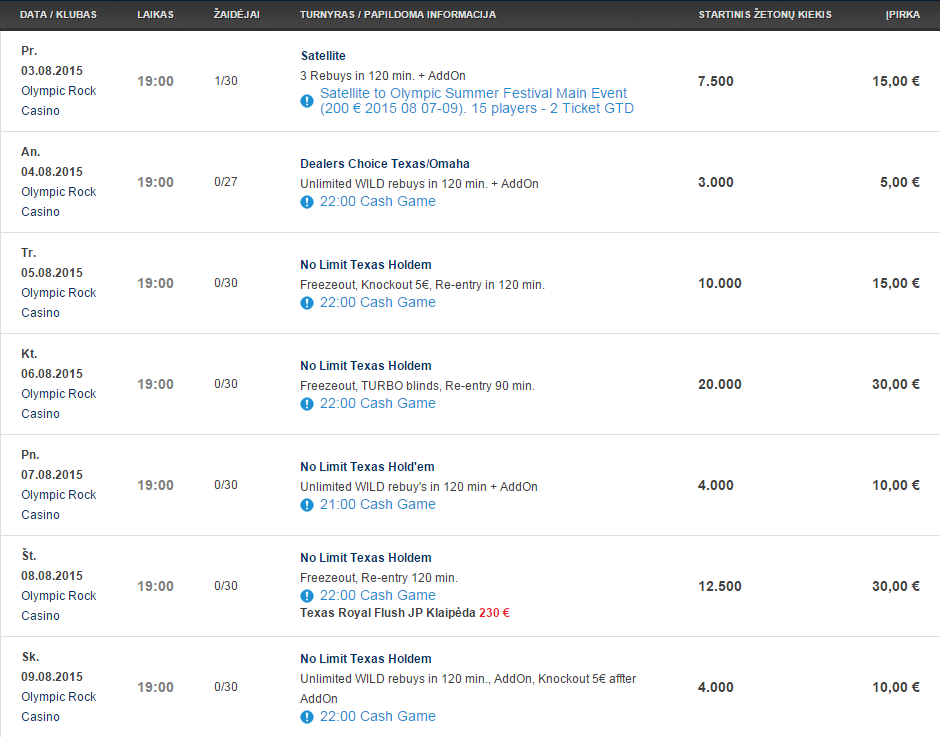Click starting chips value 3.000
940x737 pixels.
pos(716,182)
